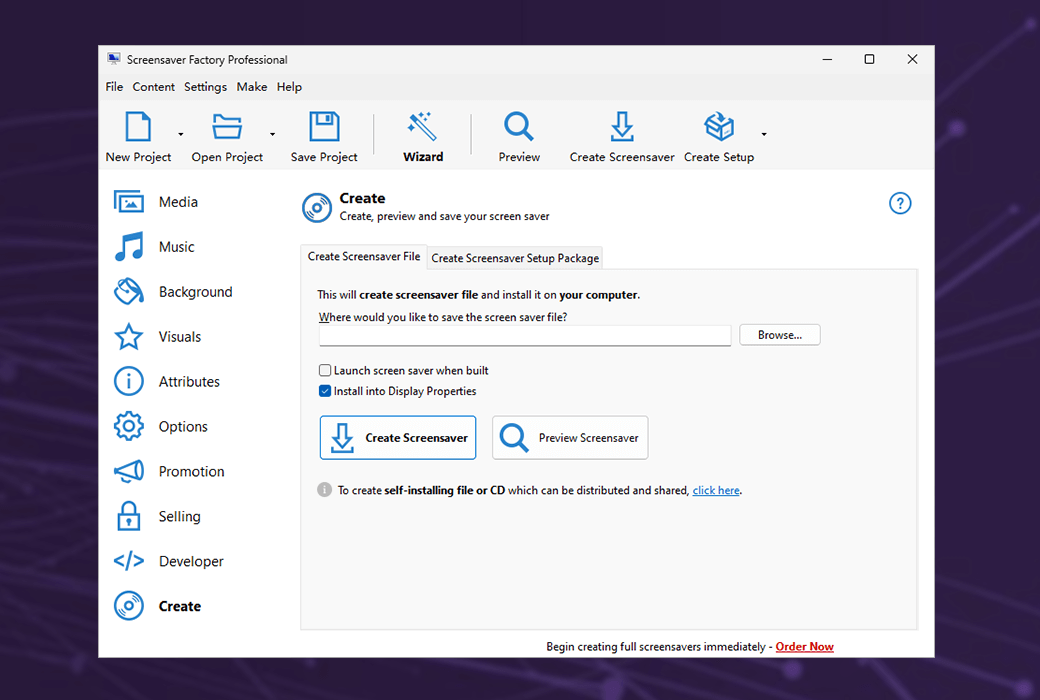Open the File menu
This screenshot has height=700, width=1040.
(x=114, y=87)
